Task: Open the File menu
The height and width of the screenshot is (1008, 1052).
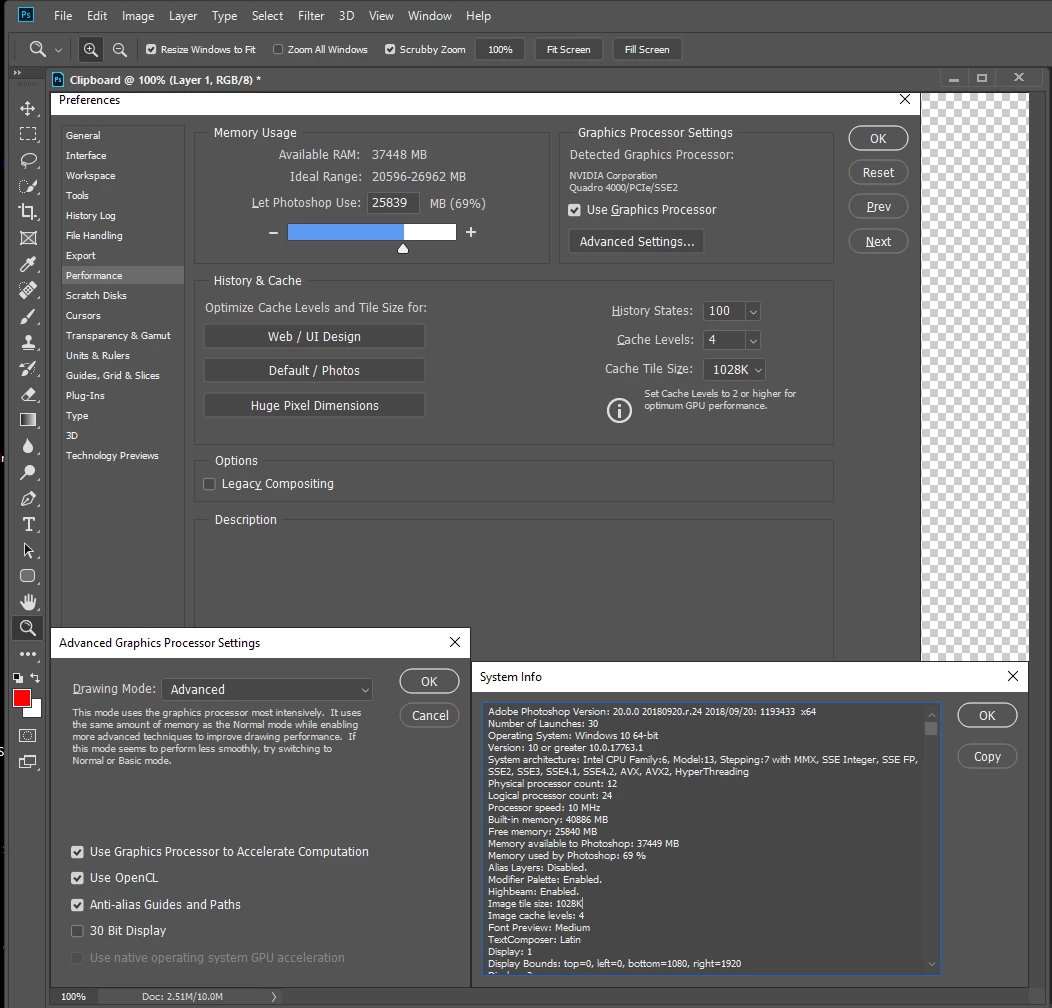Action: point(63,15)
